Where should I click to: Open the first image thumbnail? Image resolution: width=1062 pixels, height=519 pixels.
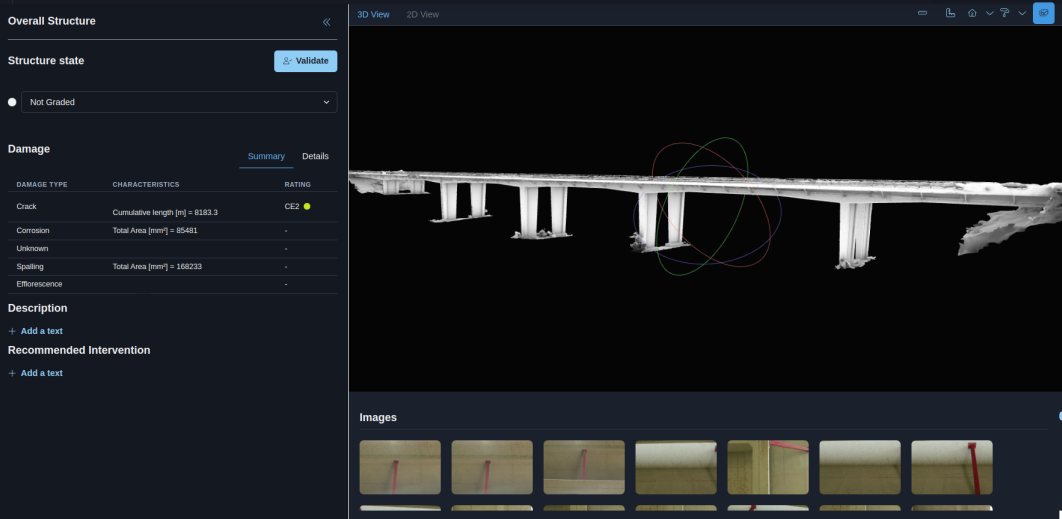click(x=400, y=467)
